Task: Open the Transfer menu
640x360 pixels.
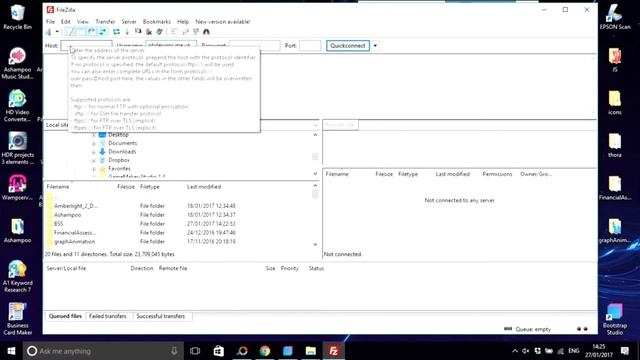Action: point(105,22)
